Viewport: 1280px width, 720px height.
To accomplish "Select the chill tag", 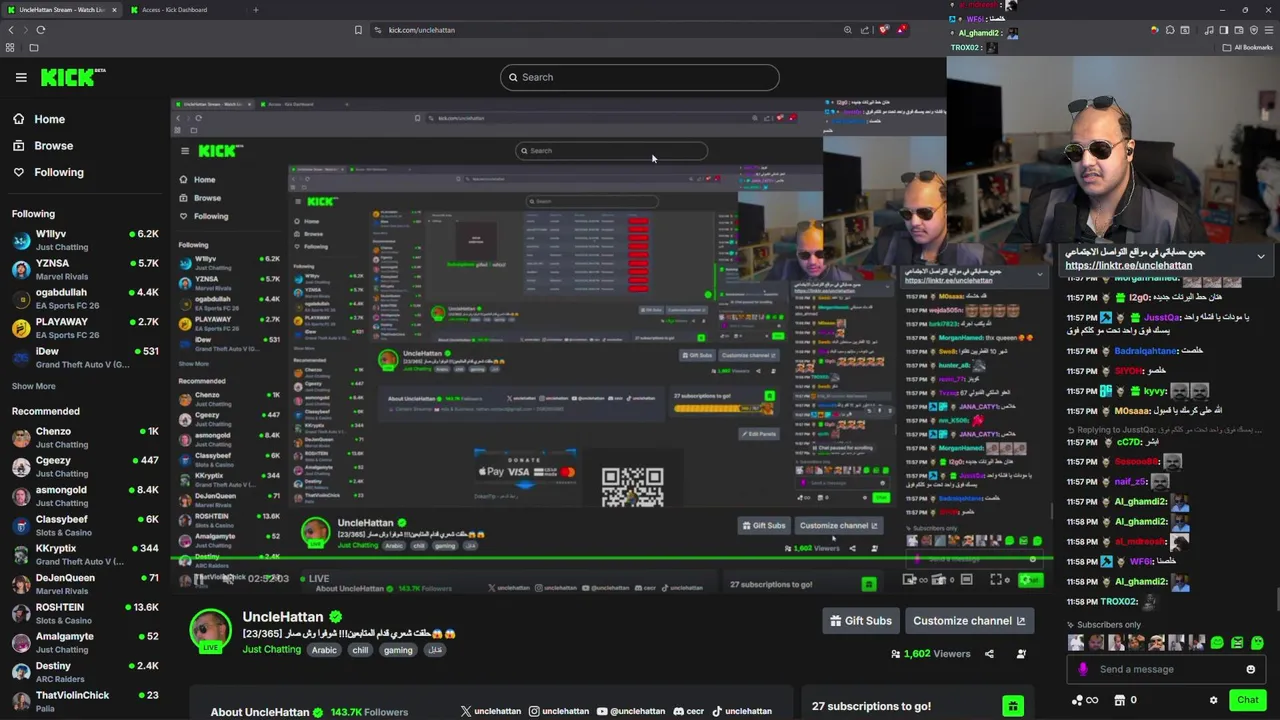I will click(x=360, y=650).
